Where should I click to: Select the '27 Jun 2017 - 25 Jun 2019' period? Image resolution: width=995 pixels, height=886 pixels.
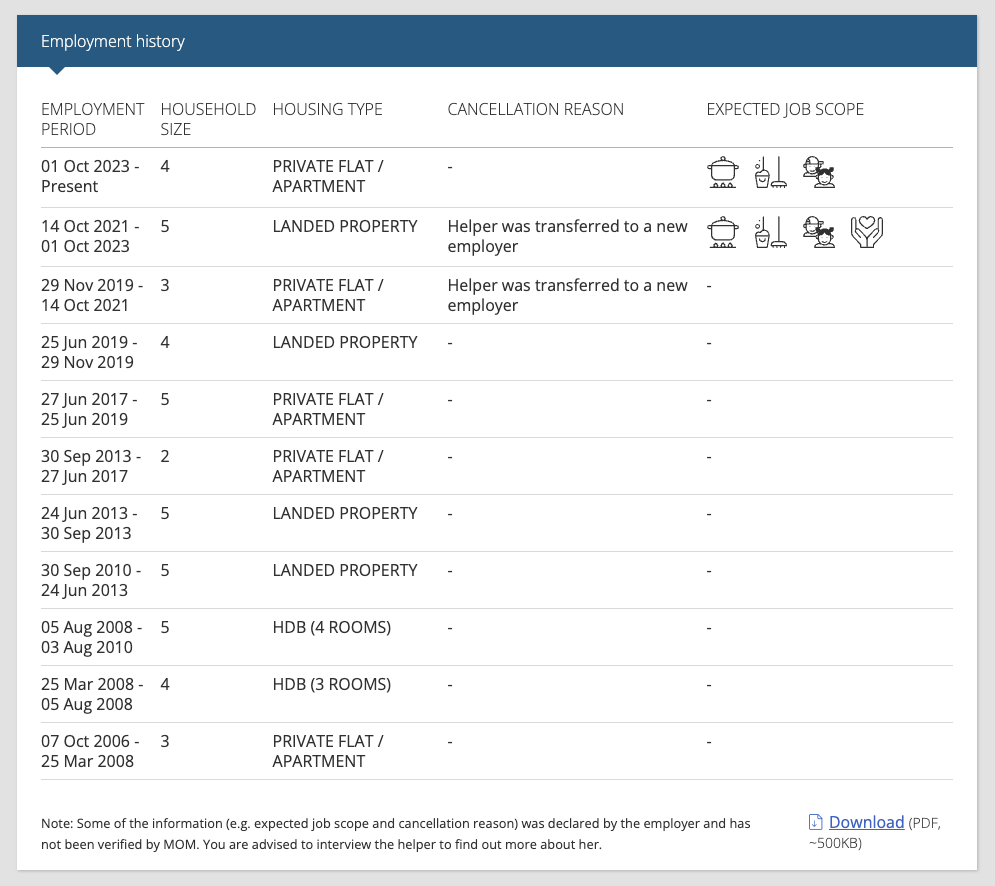tap(89, 409)
